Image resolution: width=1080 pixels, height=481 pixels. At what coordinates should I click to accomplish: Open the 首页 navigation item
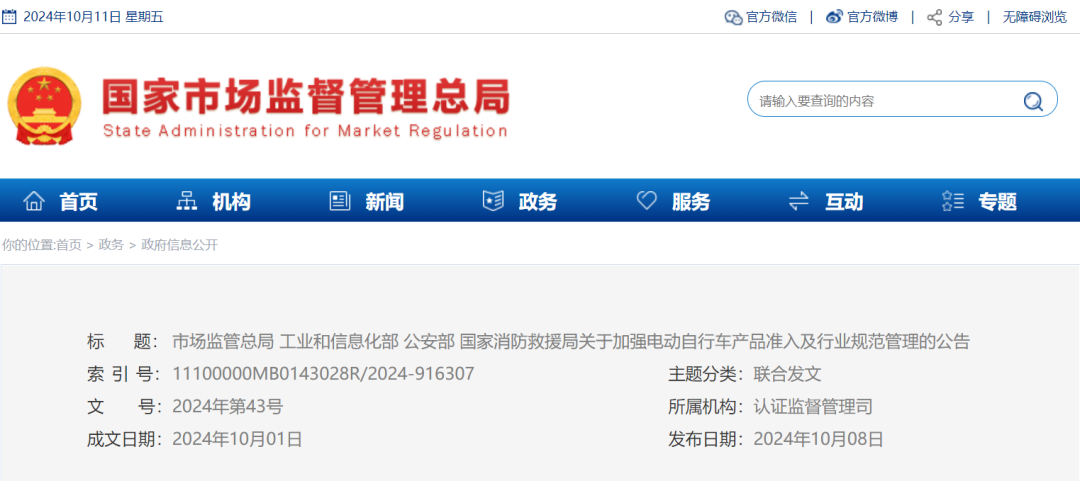click(79, 202)
